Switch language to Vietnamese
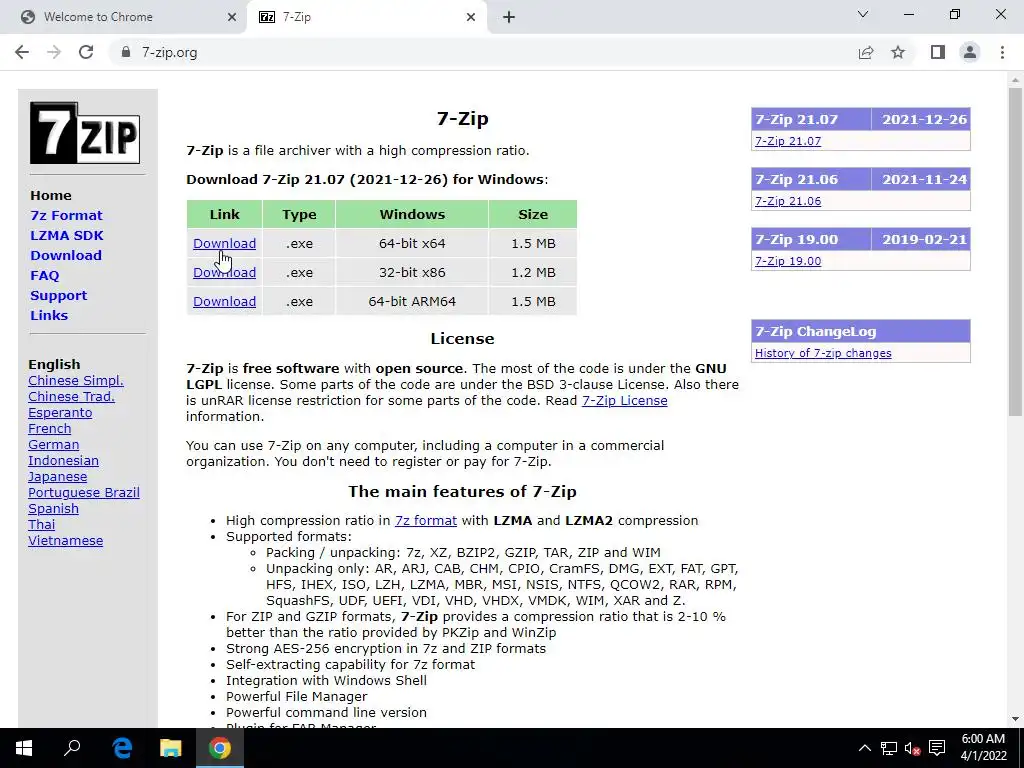Viewport: 1024px width, 768px height. coord(65,541)
